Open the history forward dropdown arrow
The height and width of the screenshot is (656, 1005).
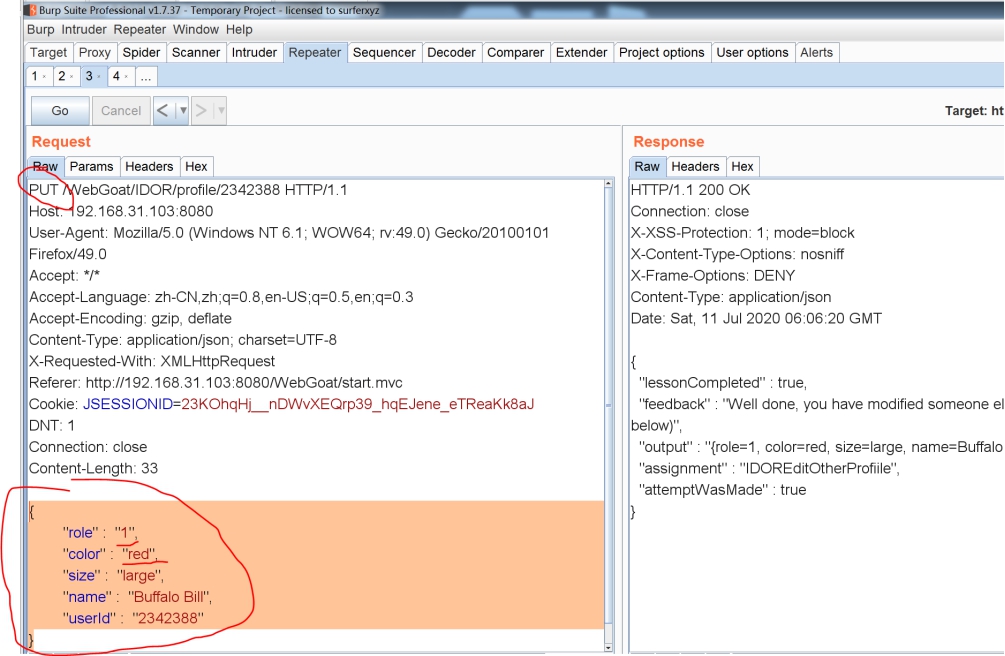click(x=220, y=110)
